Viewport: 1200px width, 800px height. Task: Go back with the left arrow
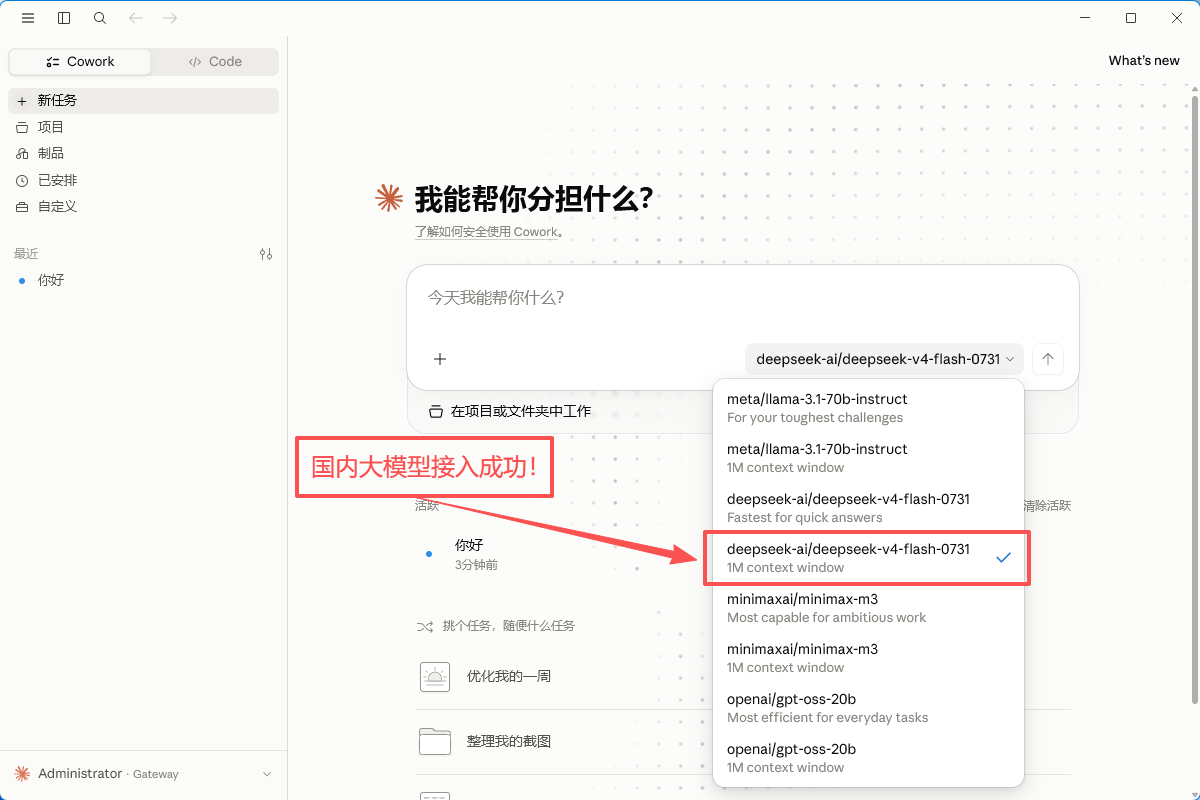pos(136,18)
